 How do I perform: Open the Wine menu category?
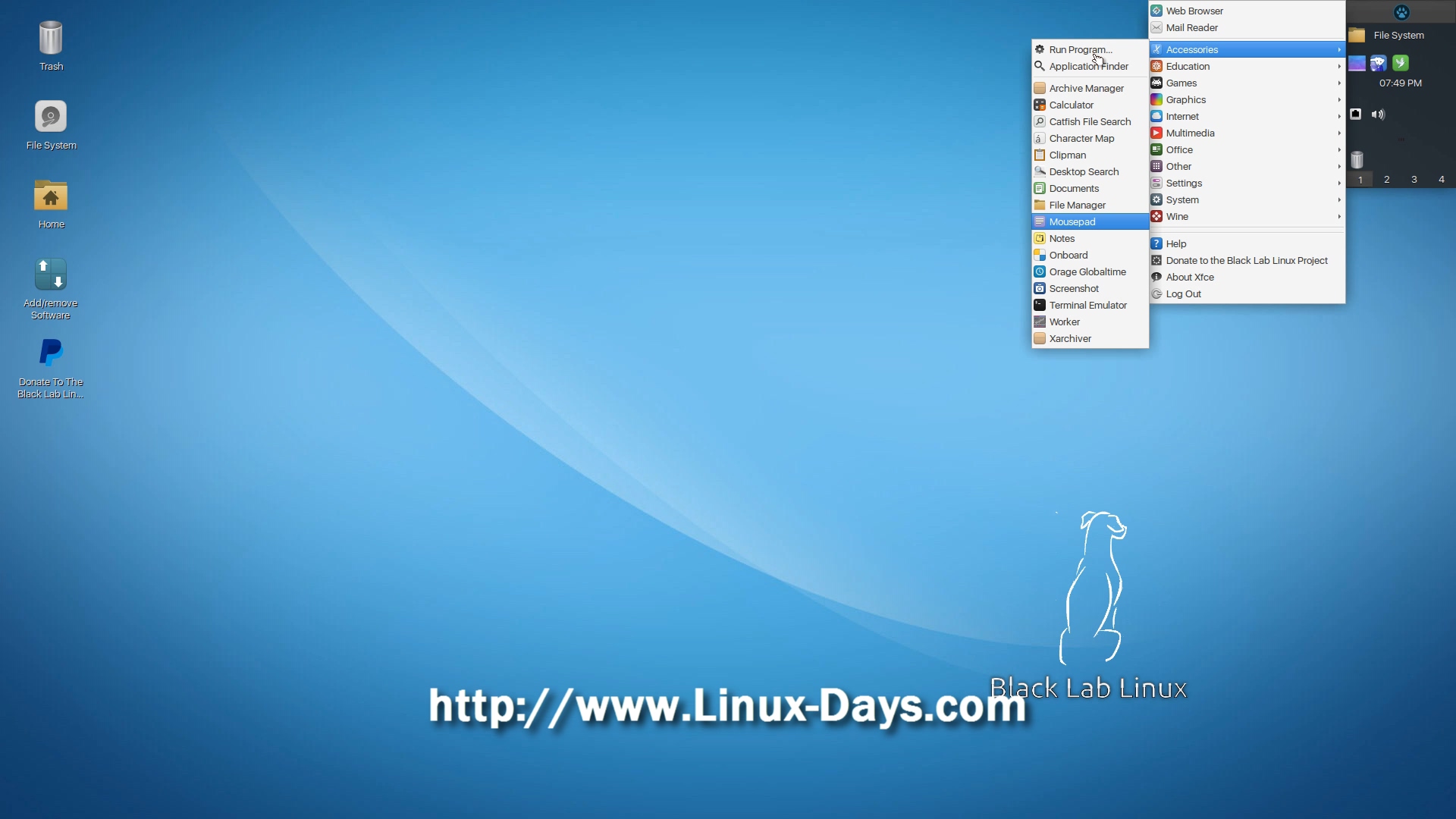[1247, 217]
